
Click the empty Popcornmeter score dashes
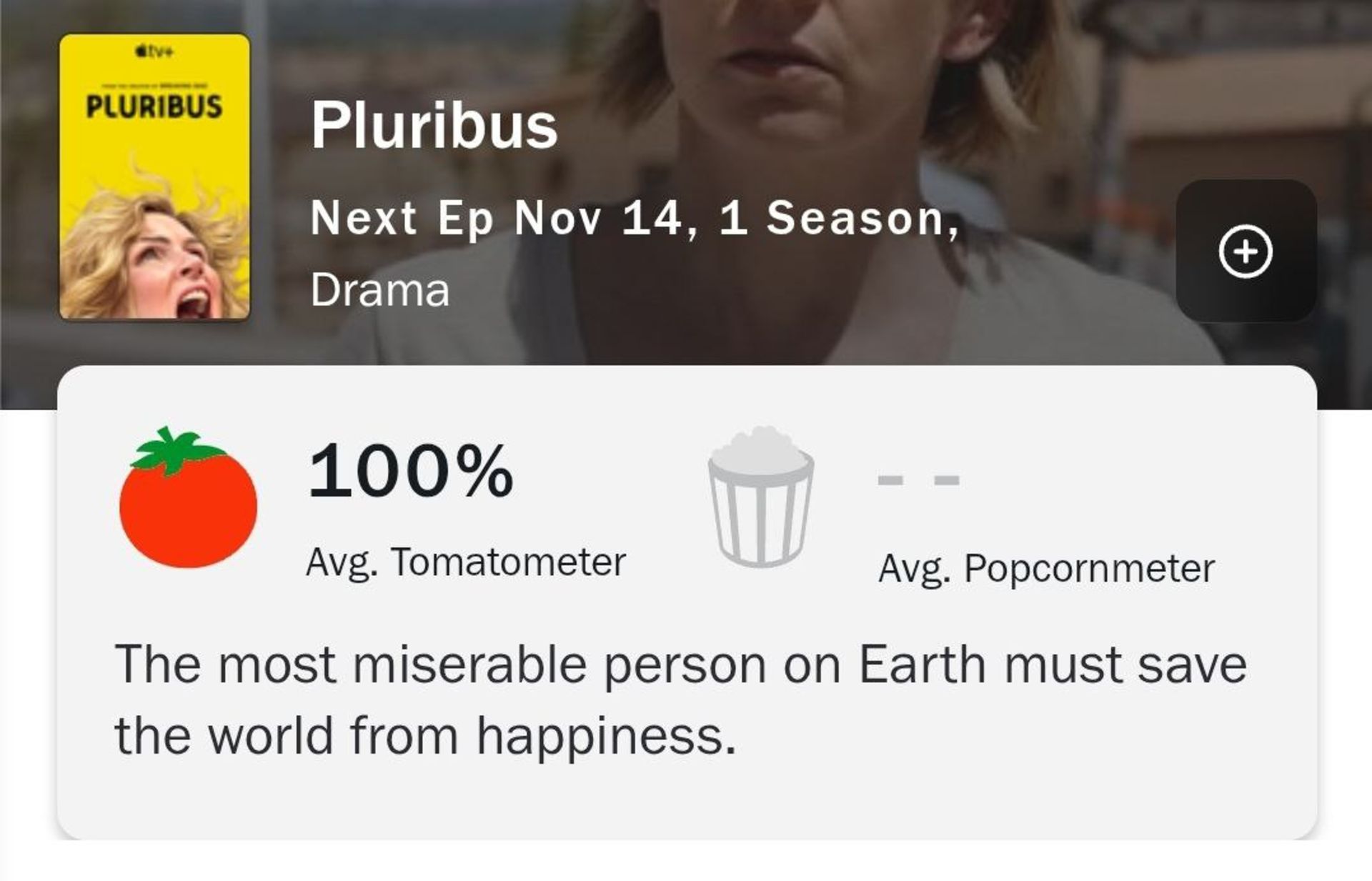pos(918,479)
